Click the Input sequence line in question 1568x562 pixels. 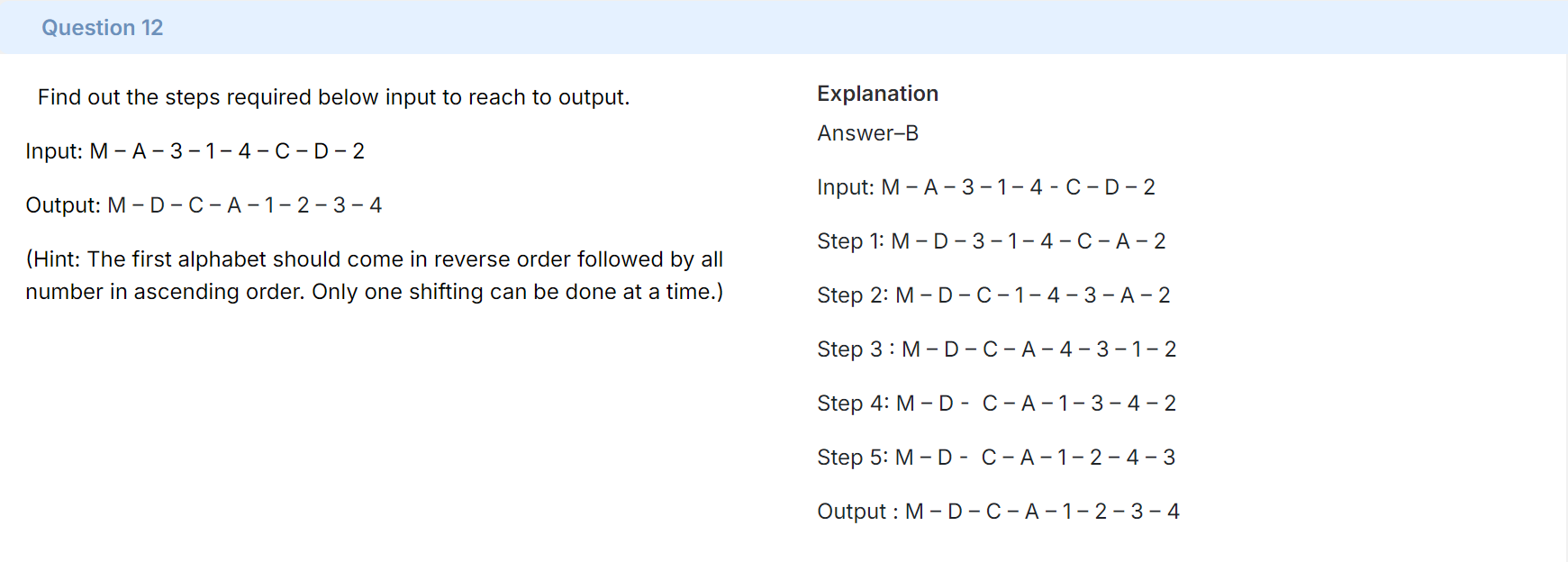[x=195, y=151]
